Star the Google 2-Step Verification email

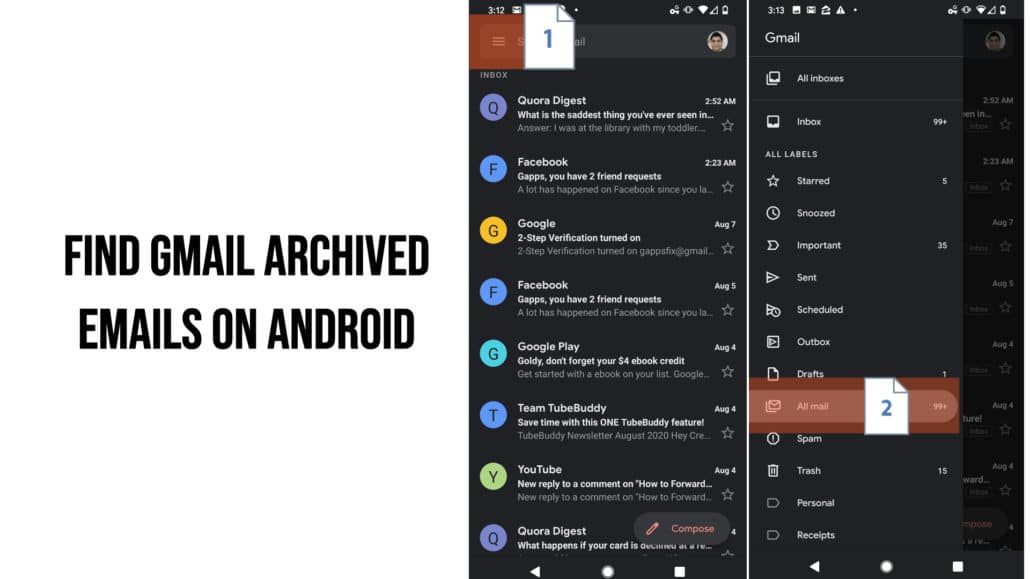click(727, 248)
